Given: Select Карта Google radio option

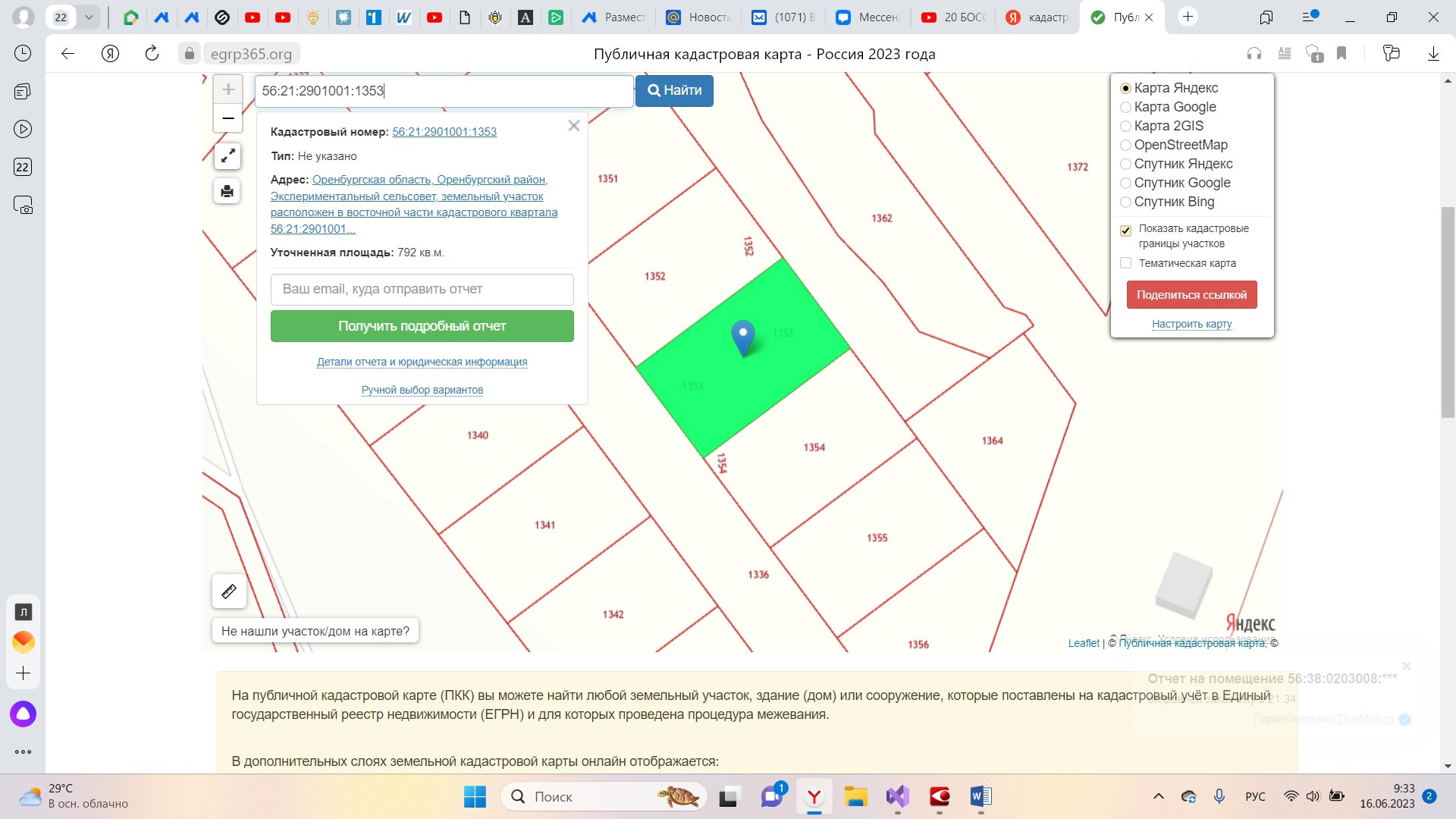Looking at the screenshot, I should [1126, 107].
